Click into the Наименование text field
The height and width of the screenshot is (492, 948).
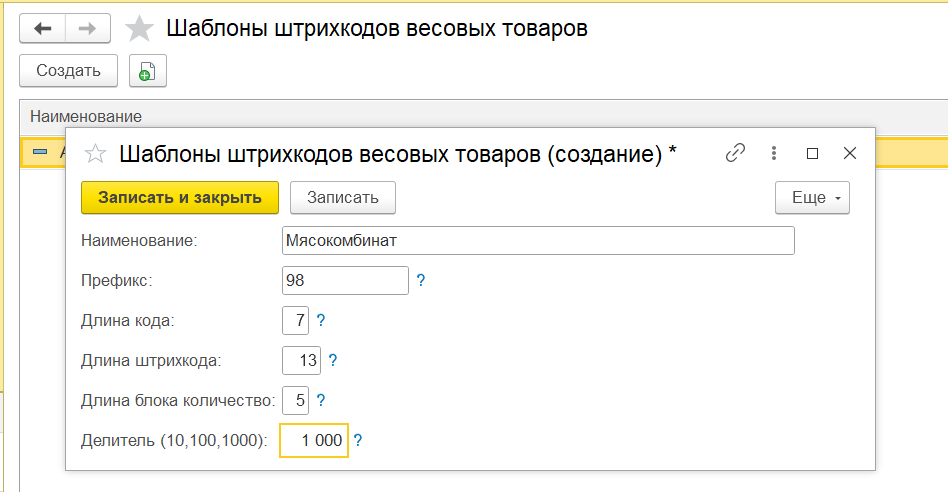click(x=538, y=241)
